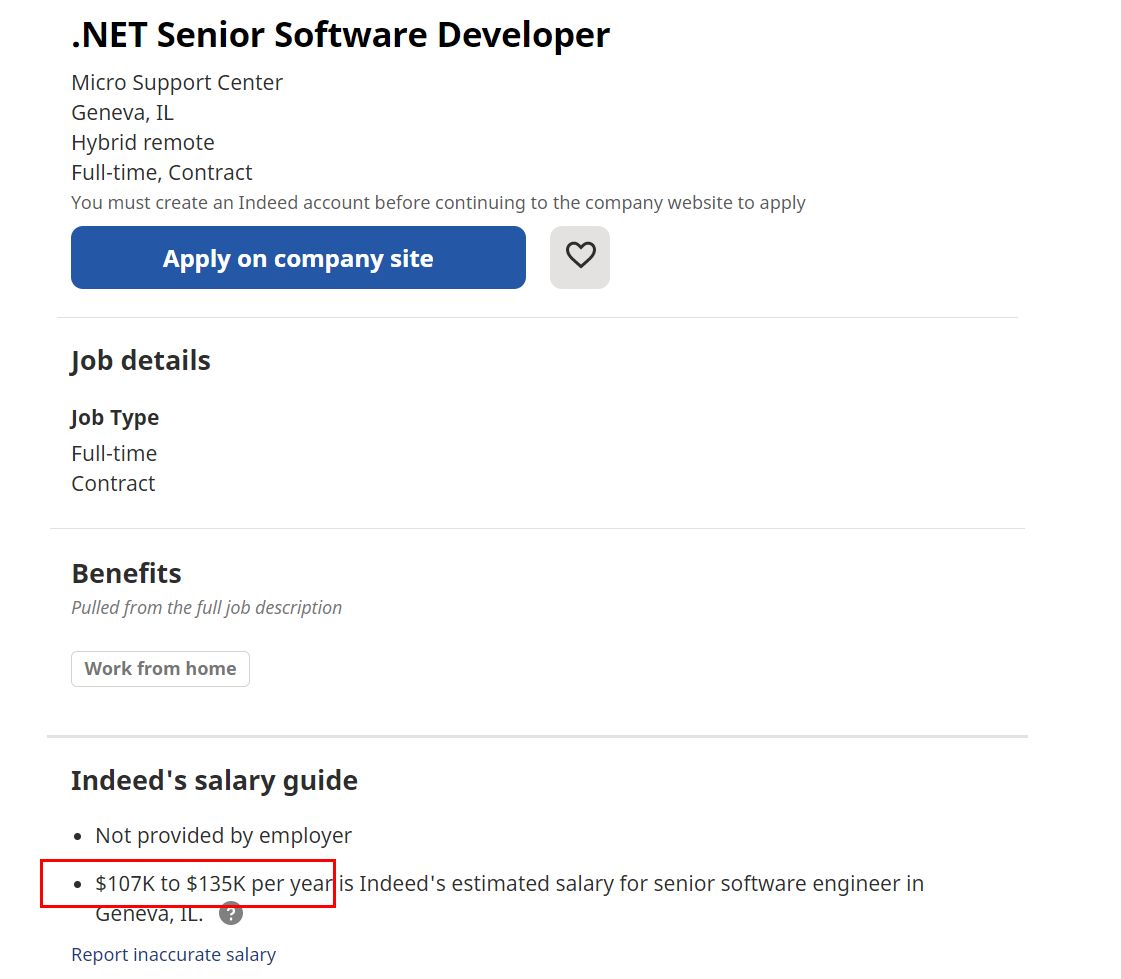
Task: Save job with the heart icon
Action: (x=580, y=257)
